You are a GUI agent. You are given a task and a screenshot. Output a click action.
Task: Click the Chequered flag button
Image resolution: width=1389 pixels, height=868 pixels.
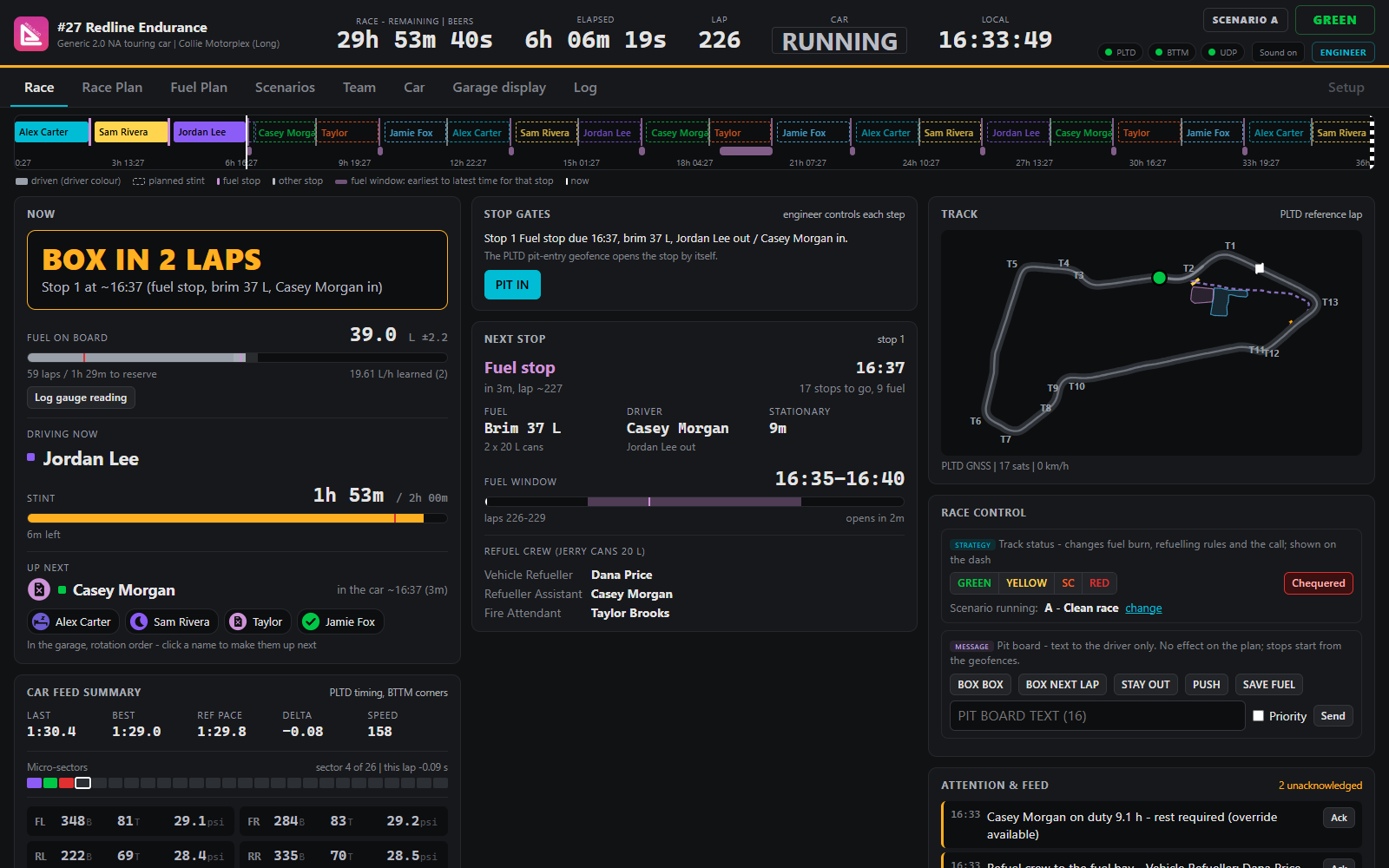click(x=1318, y=583)
